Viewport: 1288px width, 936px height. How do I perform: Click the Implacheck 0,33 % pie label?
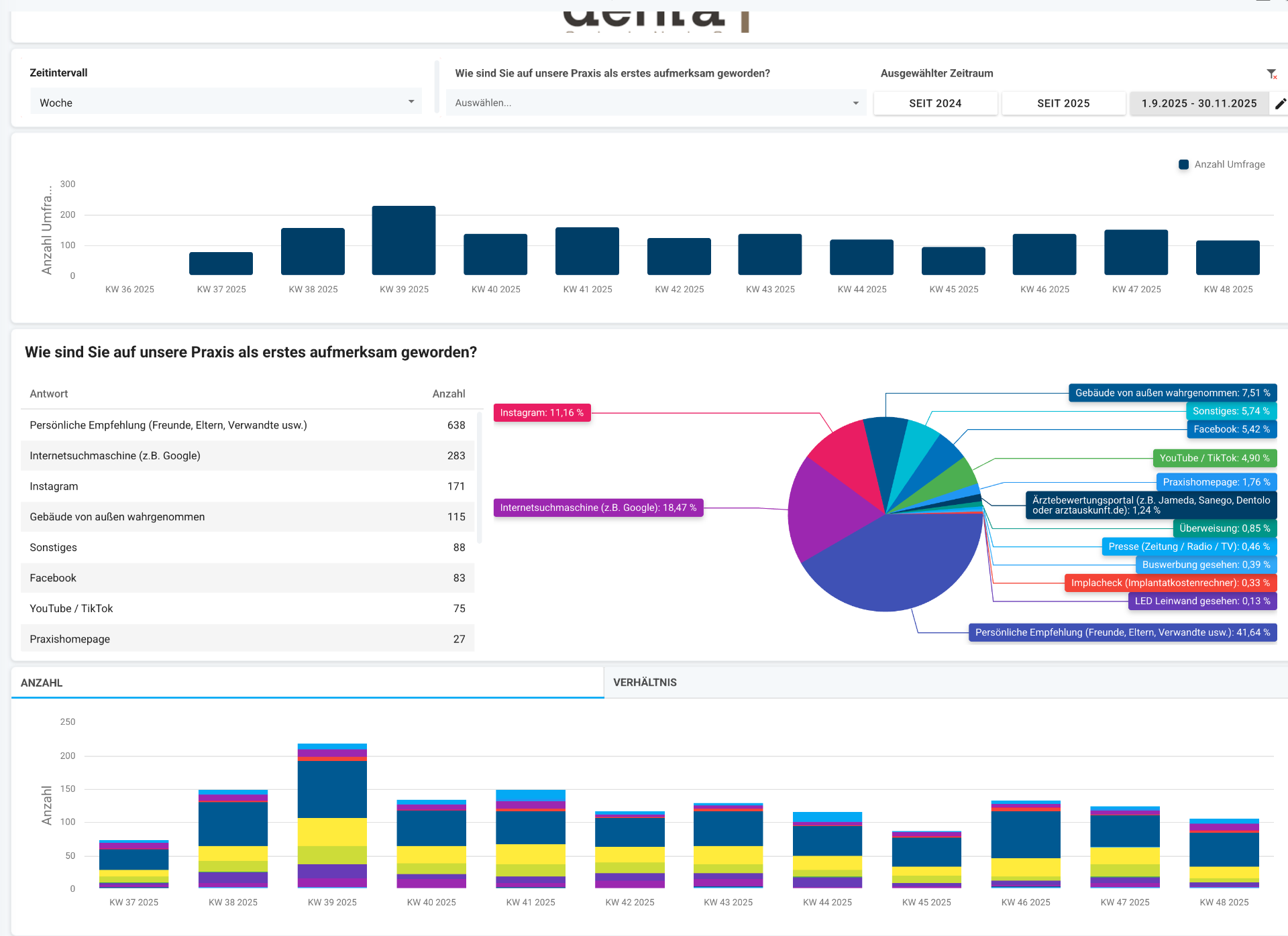coord(1171,583)
